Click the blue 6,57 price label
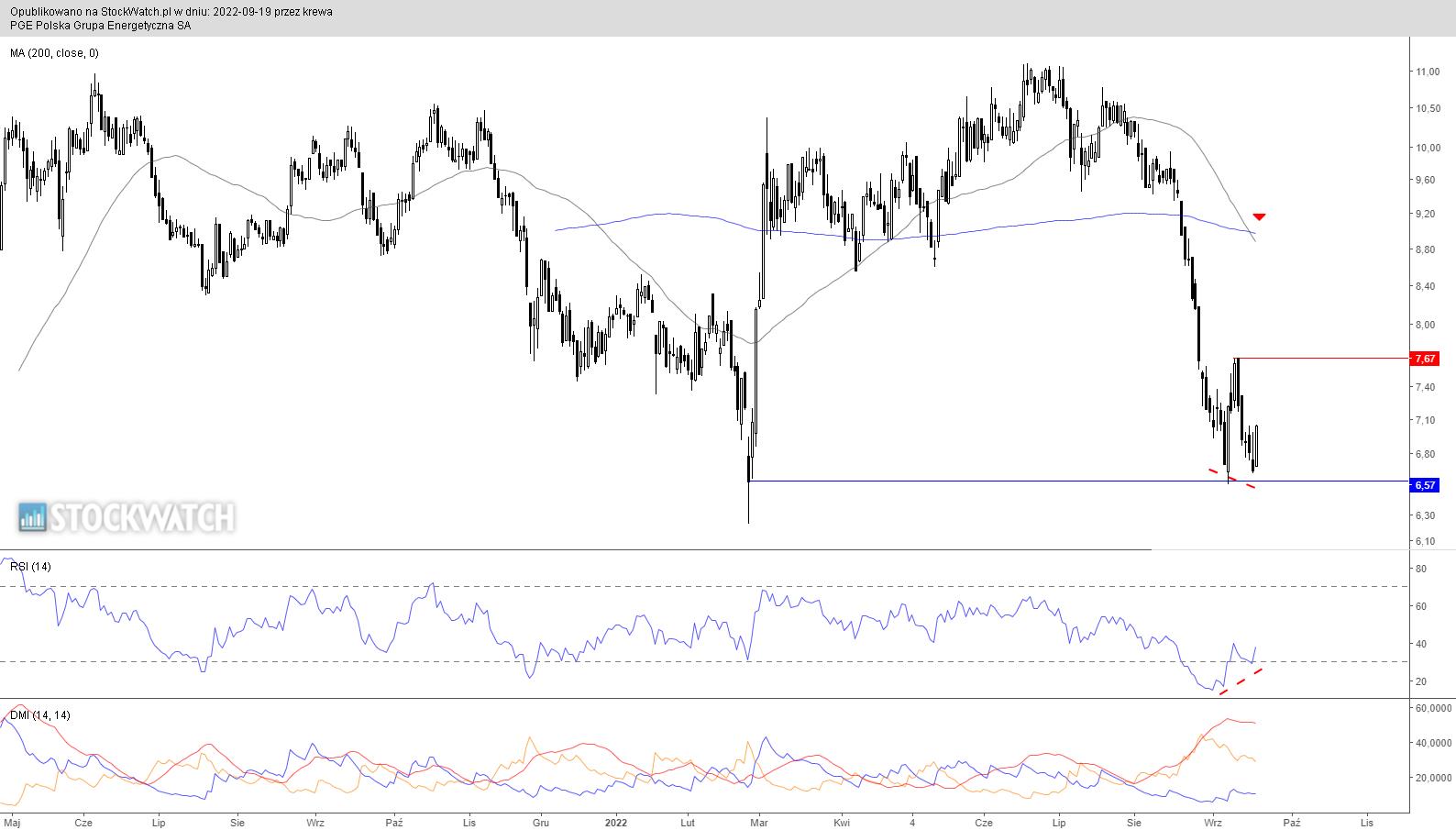The width and height of the screenshot is (1456, 830). coord(1426,485)
